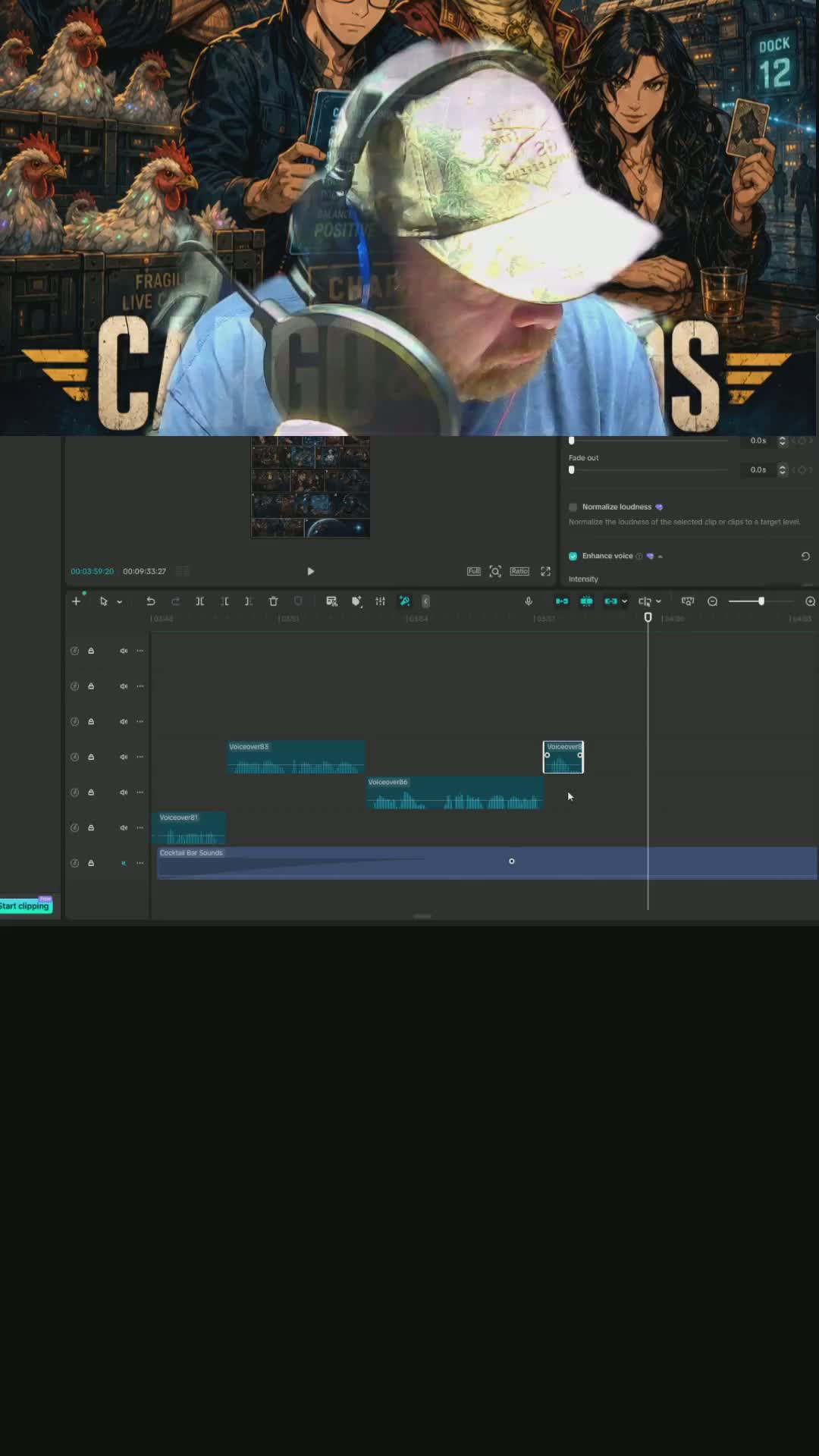Click the Start clipping button
The width and height of the screenshot is (819, 1456).
(26, 906)
